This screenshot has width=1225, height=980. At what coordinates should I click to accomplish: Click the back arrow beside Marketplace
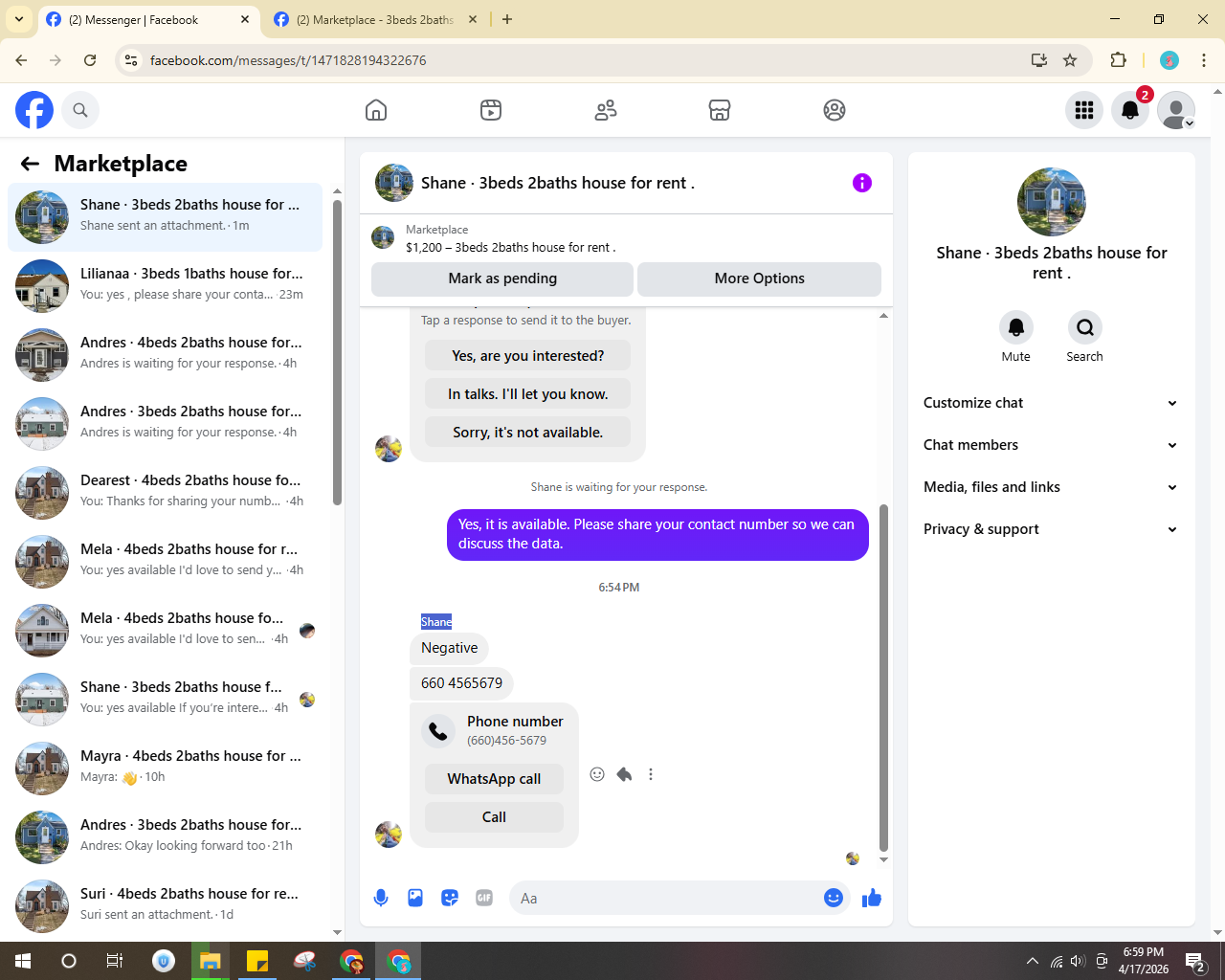(30, 164)
